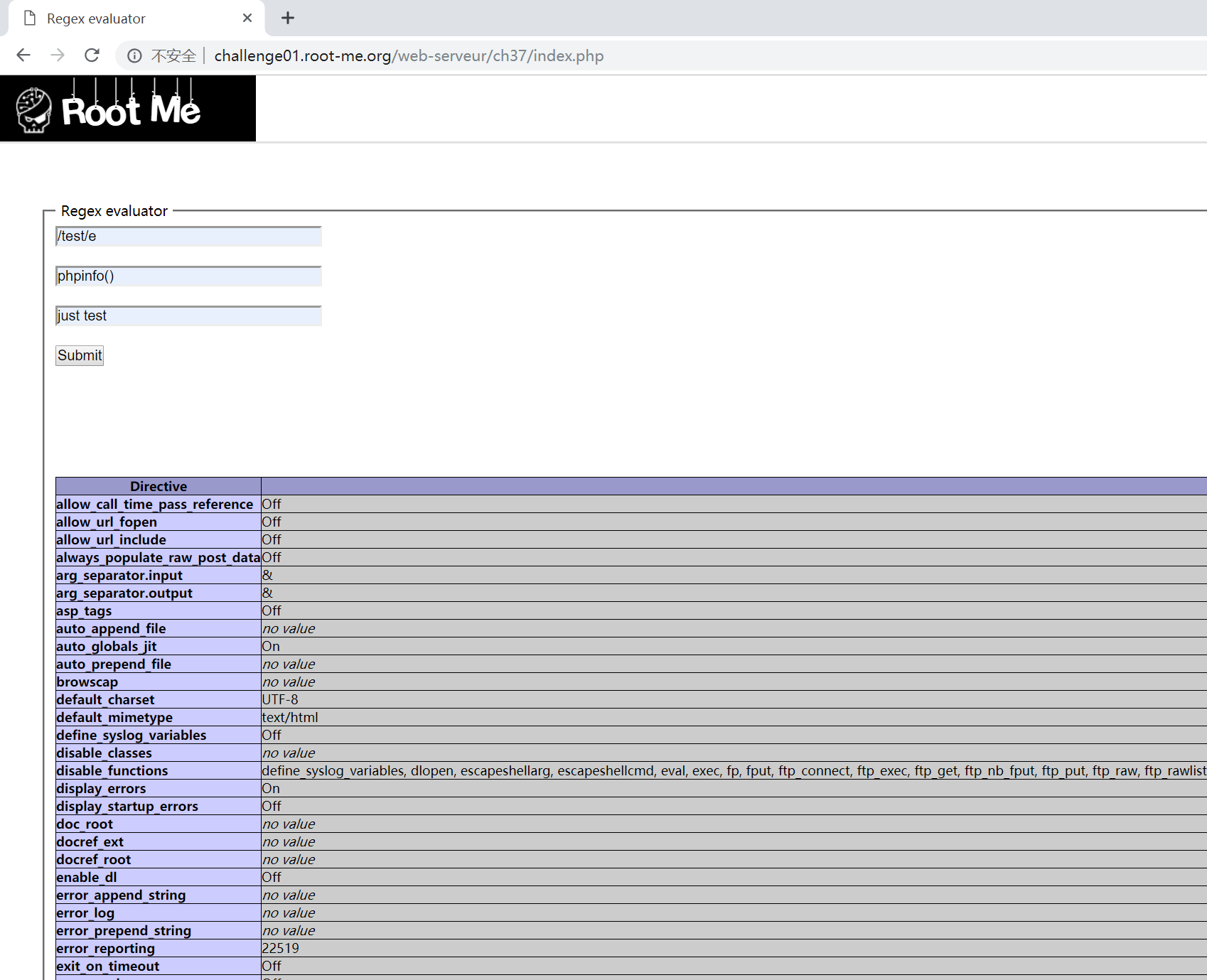Click the arg_separator.input directive
The height and width of the screenshot is (980, 1207).
pyautogui.click(x=119, y=575)
